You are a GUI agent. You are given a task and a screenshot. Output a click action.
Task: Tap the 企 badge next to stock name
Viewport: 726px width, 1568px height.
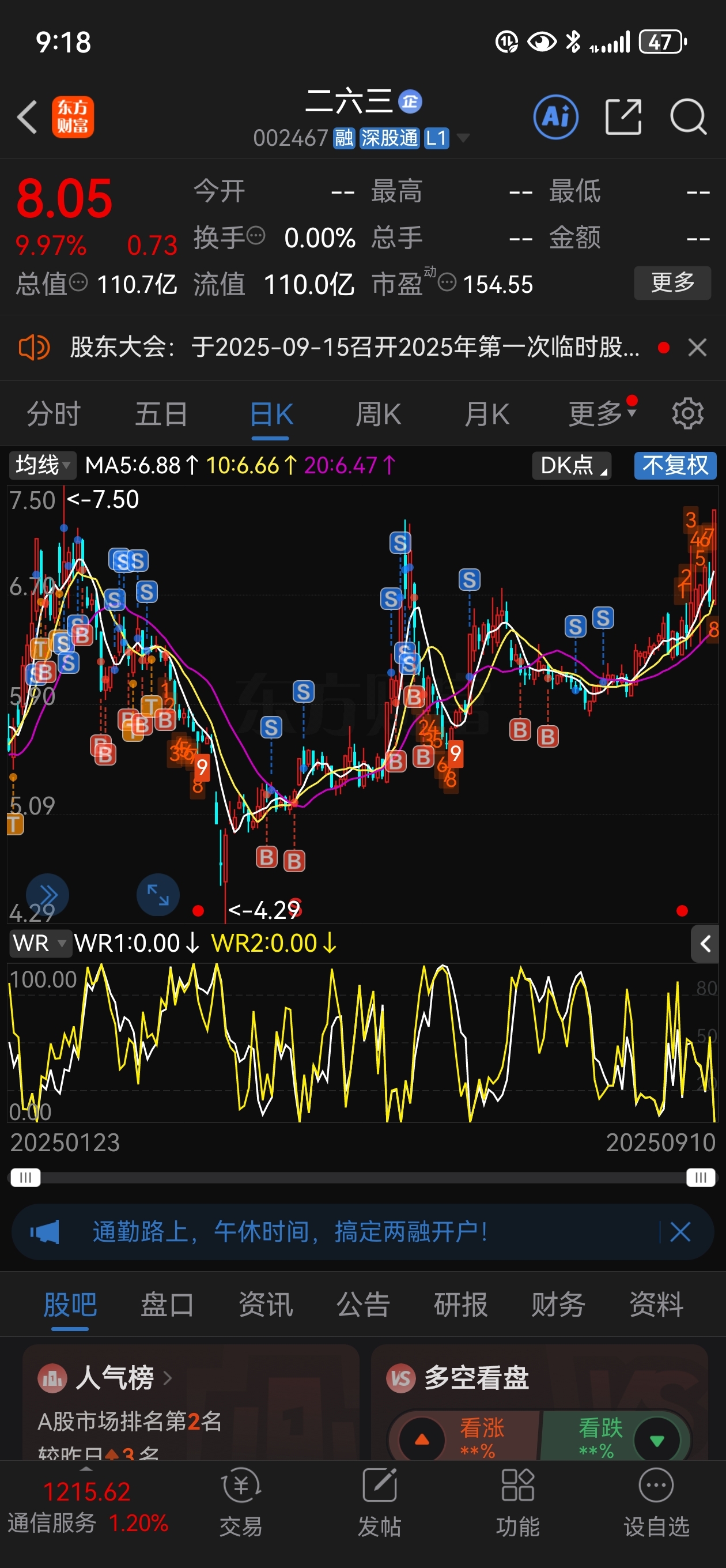410,101
